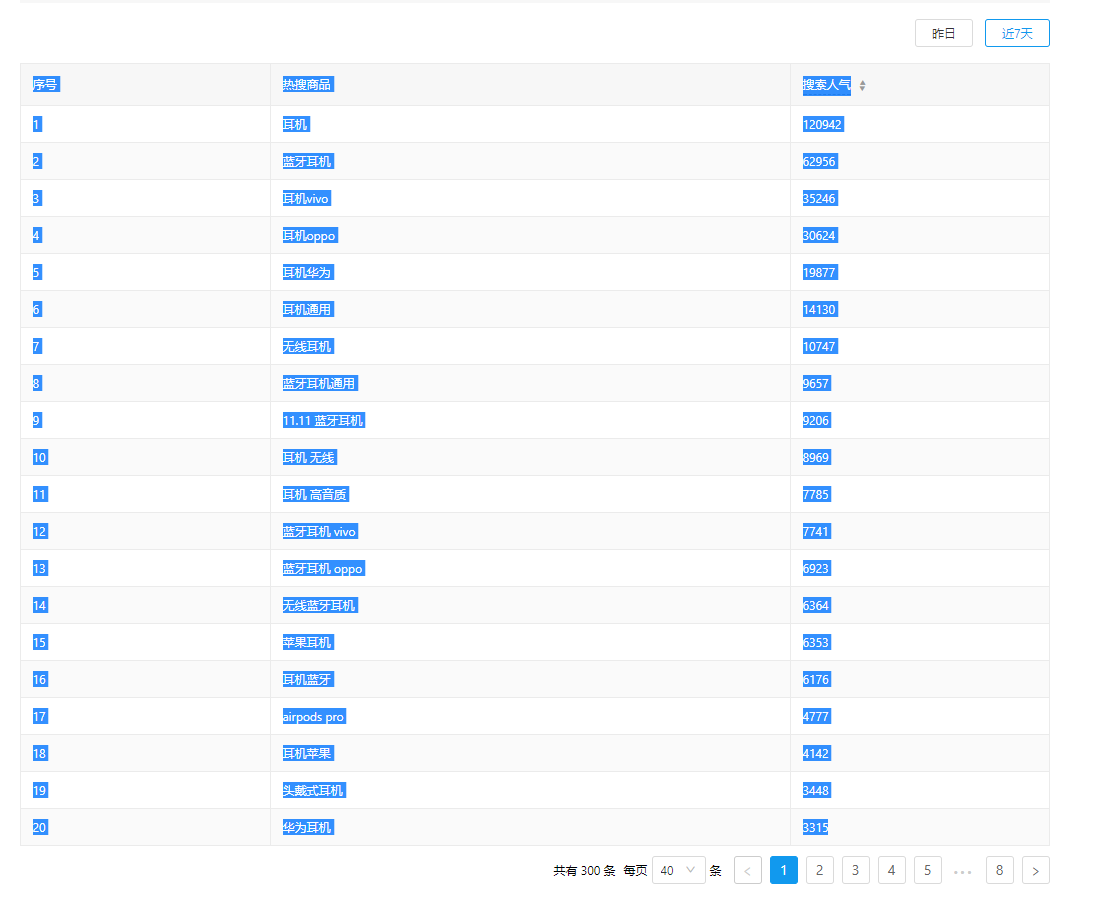The height and width of the screenshot is (902, 1096).
Task: Click the value 4142
Action: [x=816, y=754]
